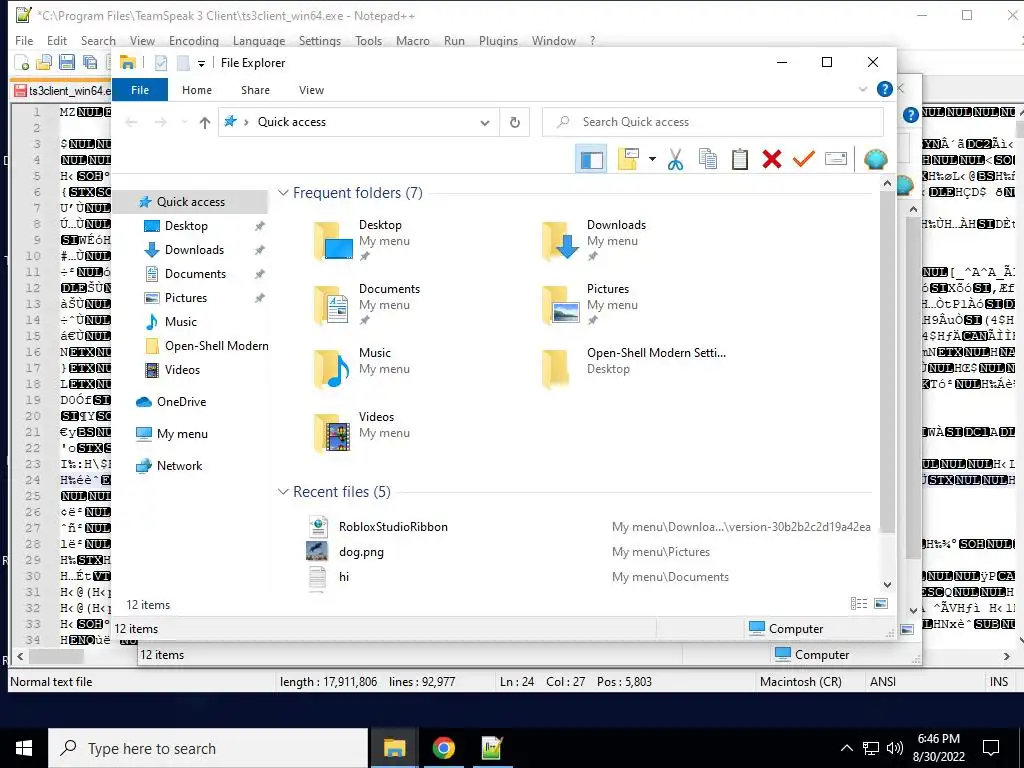Click the email envelope icon in Explorer toolbar
Viewport: 1024px width, 768px height.
pos(836,159)
